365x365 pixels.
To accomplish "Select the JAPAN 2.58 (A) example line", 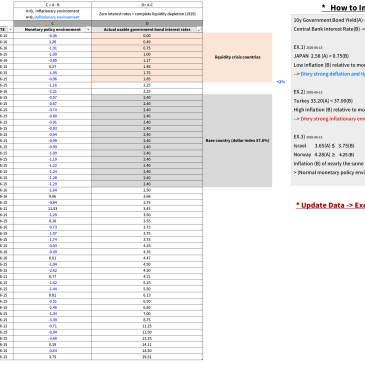I will (x=321, y=56).
